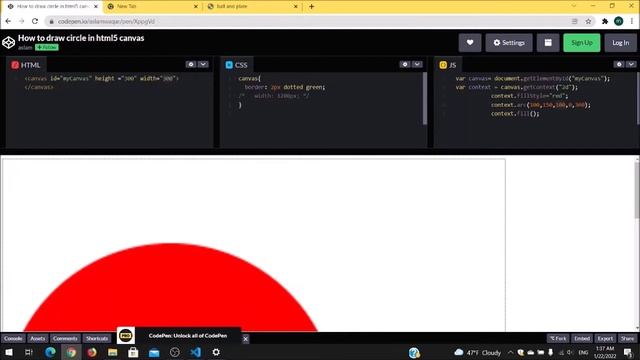Open the pen Settings
Screen dimensions: 640x360
pos(509,42)
